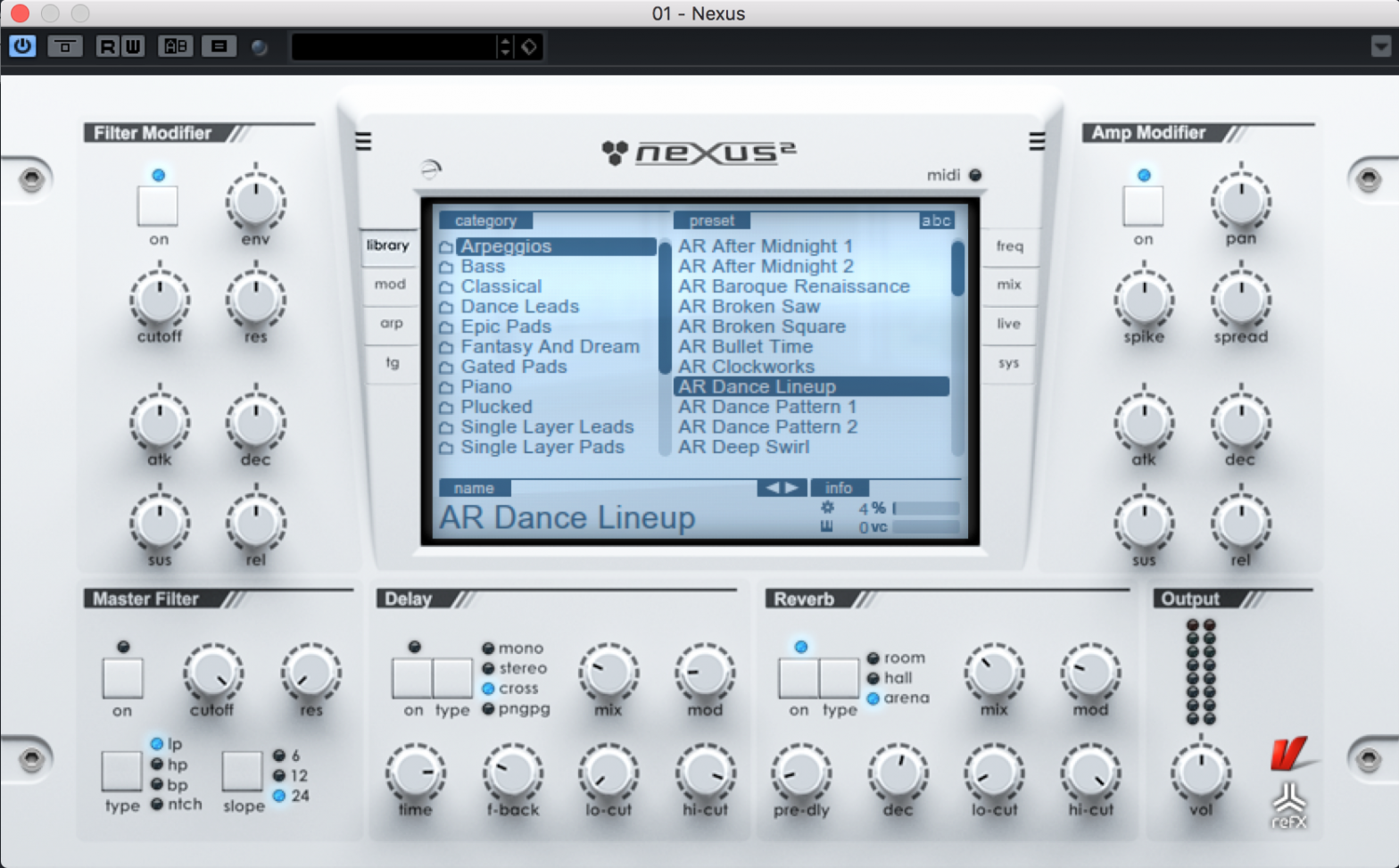Image resolution: width=1399 pixels, height=868 pixels.
Task: Click the preset name input field in toolbar
Action: click(393, 46)
